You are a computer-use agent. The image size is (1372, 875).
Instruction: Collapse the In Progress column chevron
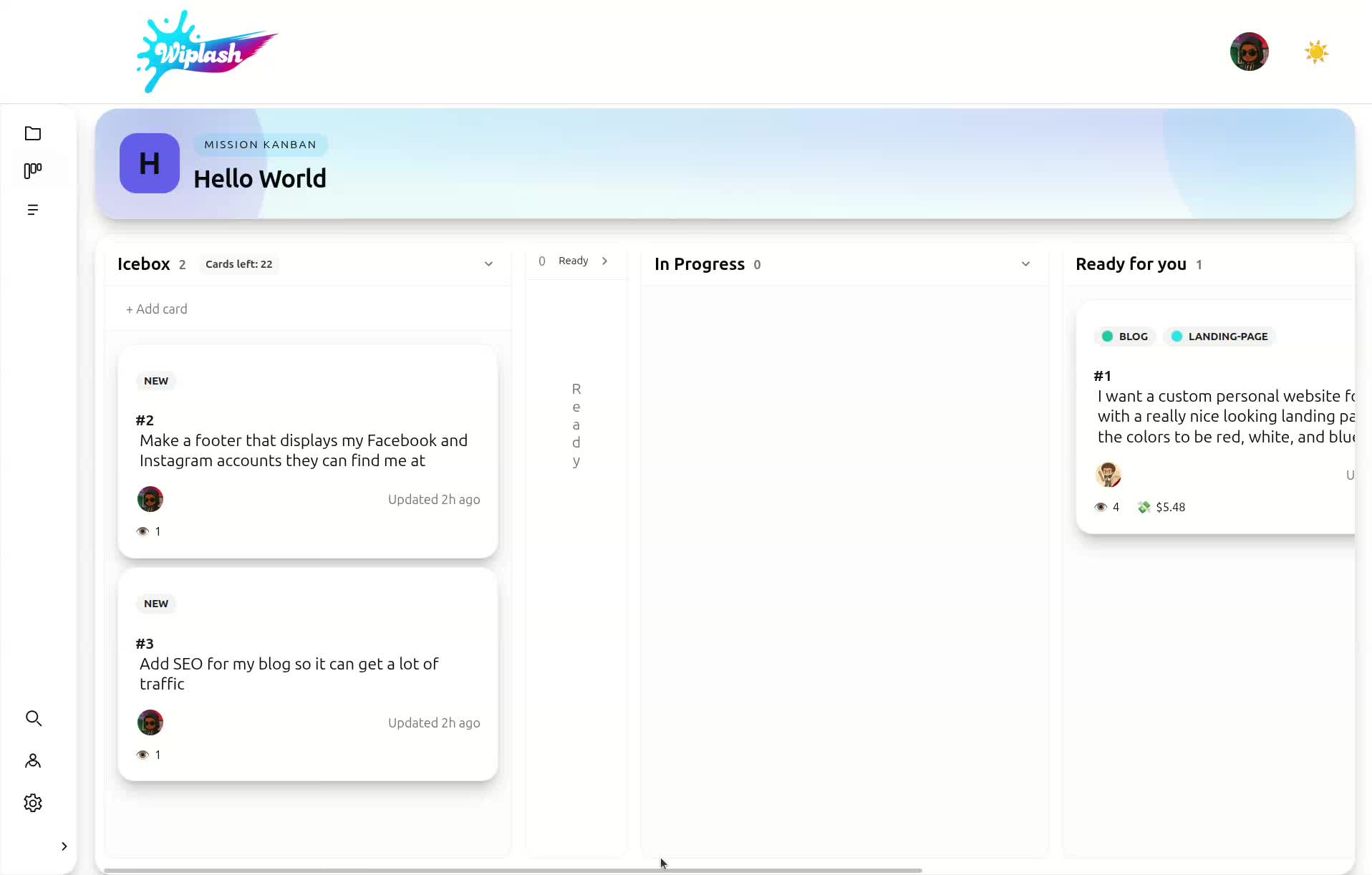[1026, 264]
